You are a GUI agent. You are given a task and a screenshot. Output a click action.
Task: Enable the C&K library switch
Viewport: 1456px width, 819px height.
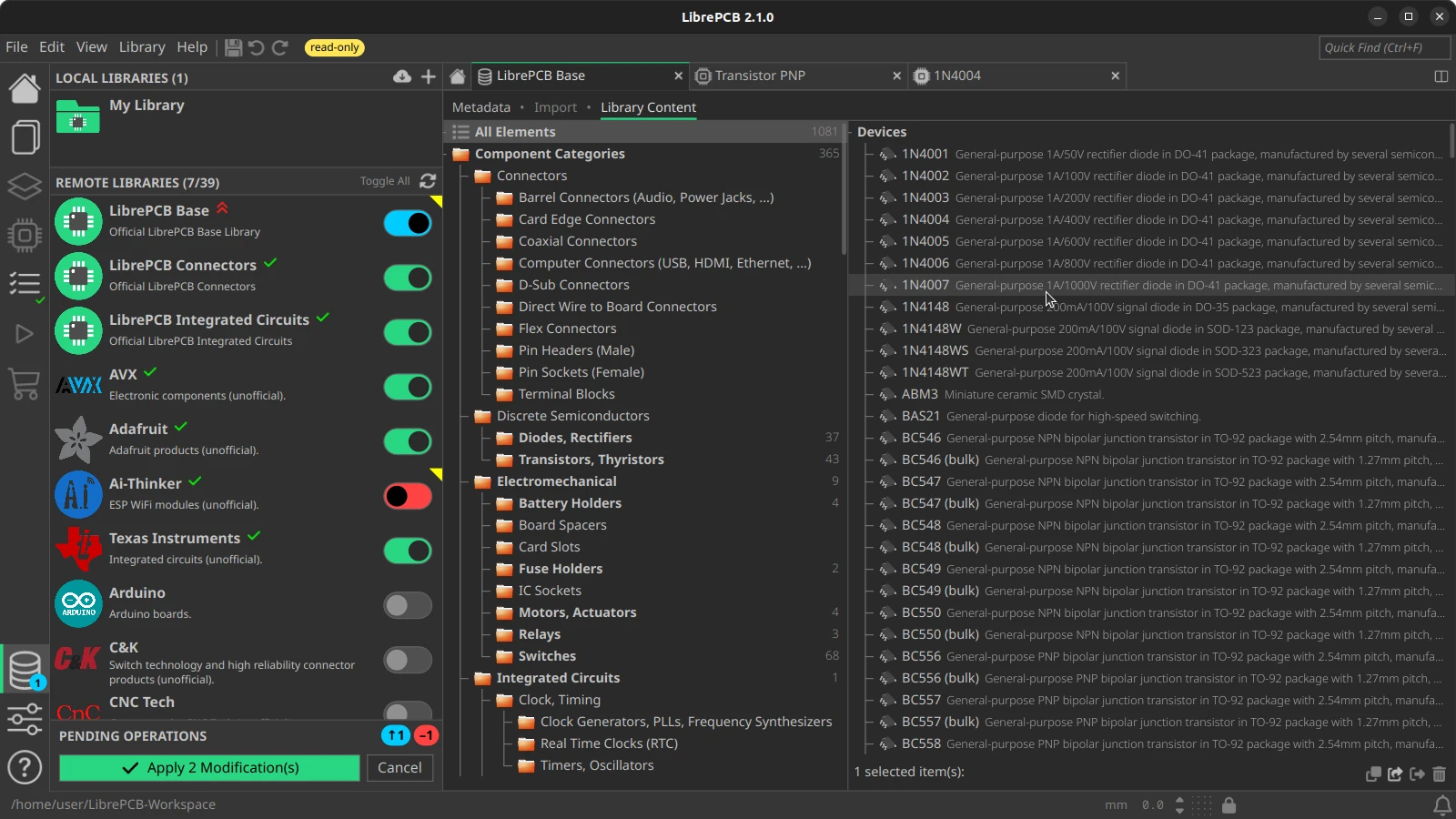(x=408, y=660)
